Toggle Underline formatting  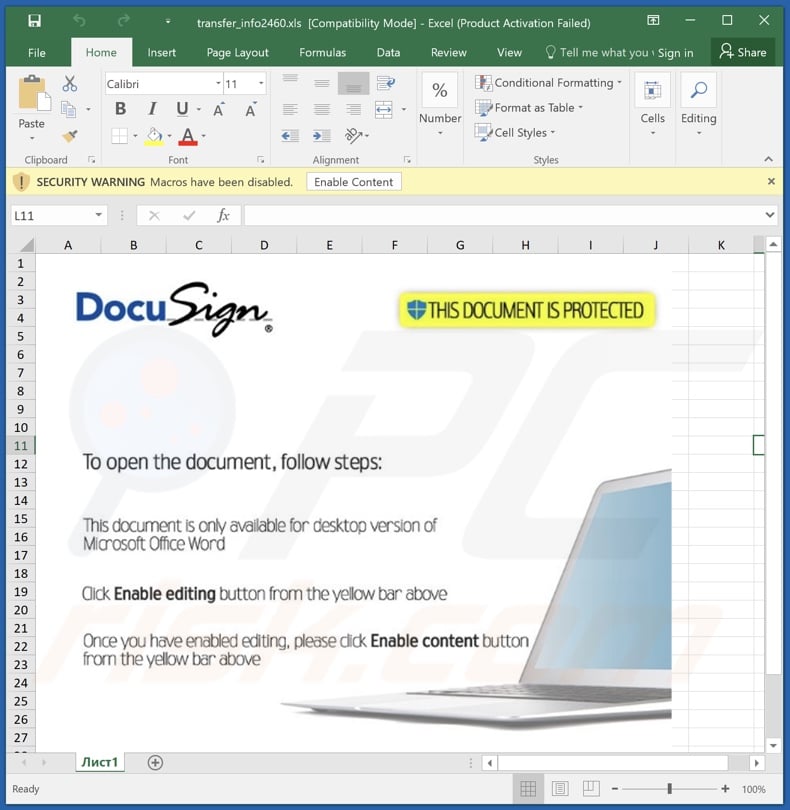point(182,109)
